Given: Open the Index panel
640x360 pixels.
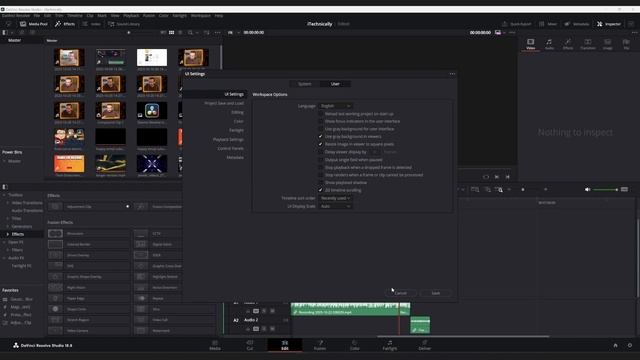Looking at the screenshot, I should point(91,24).
